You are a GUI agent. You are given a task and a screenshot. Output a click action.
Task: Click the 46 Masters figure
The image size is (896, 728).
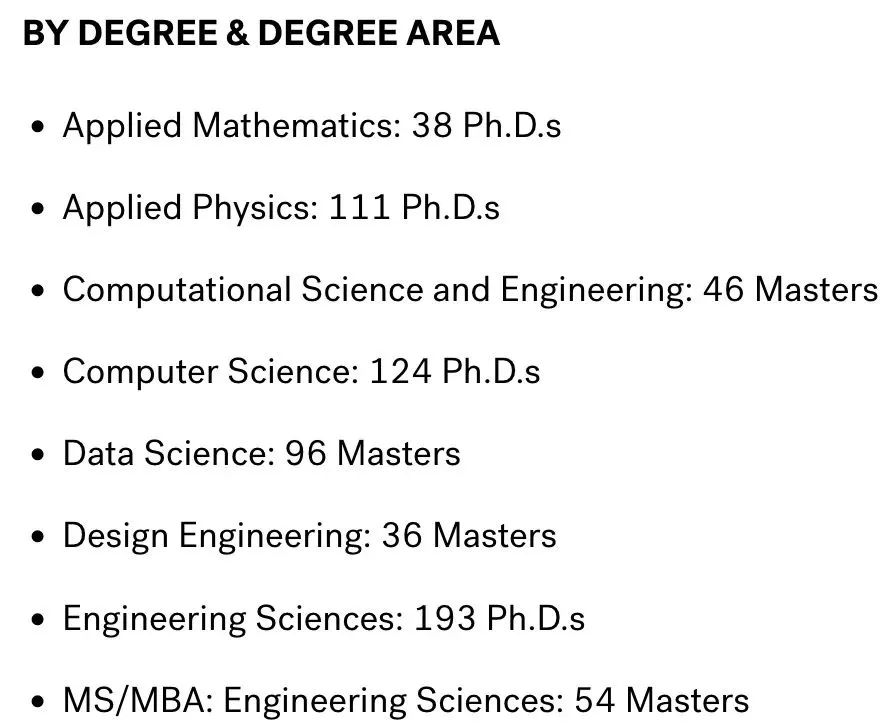click(791, 289)
